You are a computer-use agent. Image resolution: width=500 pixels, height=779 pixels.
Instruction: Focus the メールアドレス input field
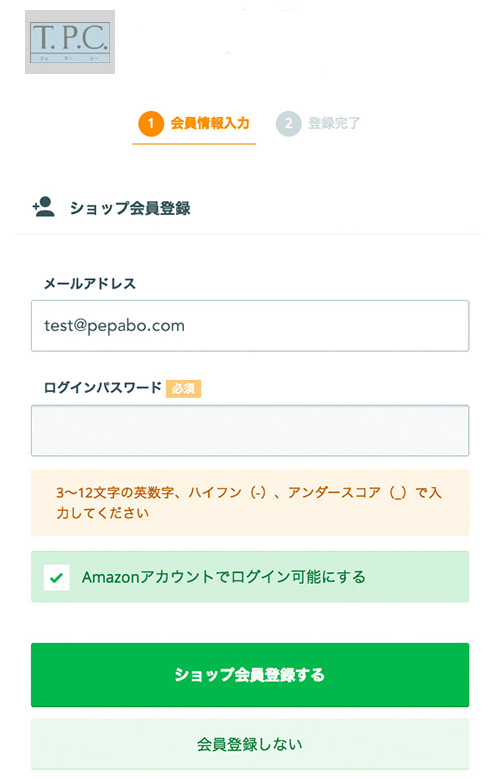tap(250, 326)
